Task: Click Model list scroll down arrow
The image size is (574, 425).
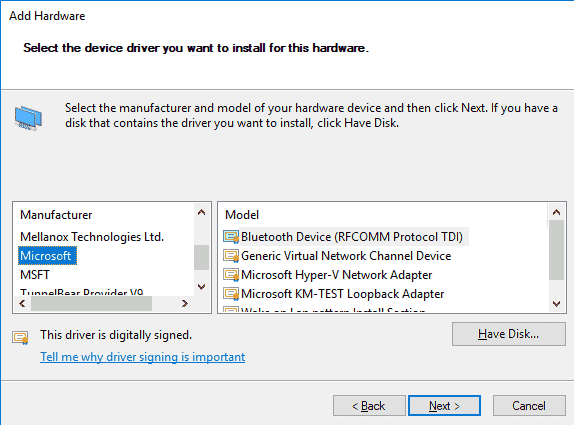Action: tap(556, 303)
